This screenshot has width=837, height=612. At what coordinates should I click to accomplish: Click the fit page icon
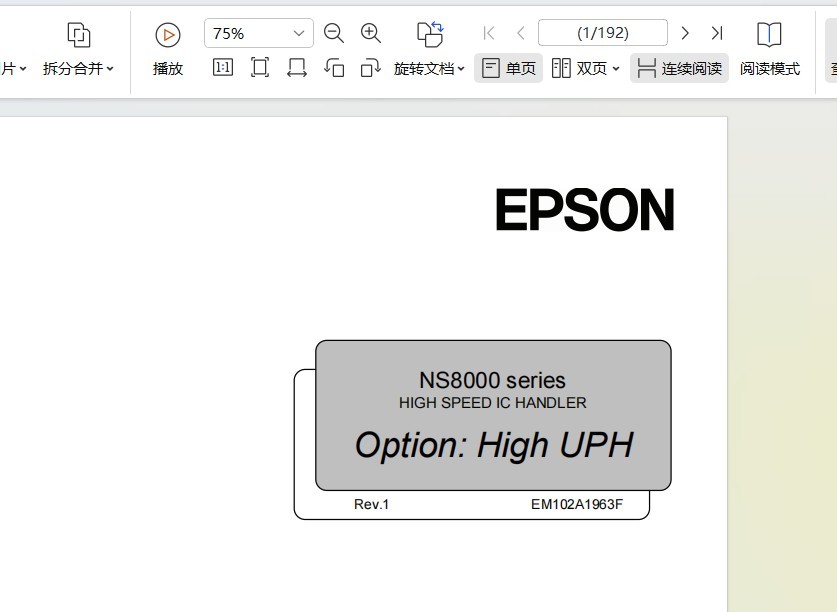click(260, 68)
